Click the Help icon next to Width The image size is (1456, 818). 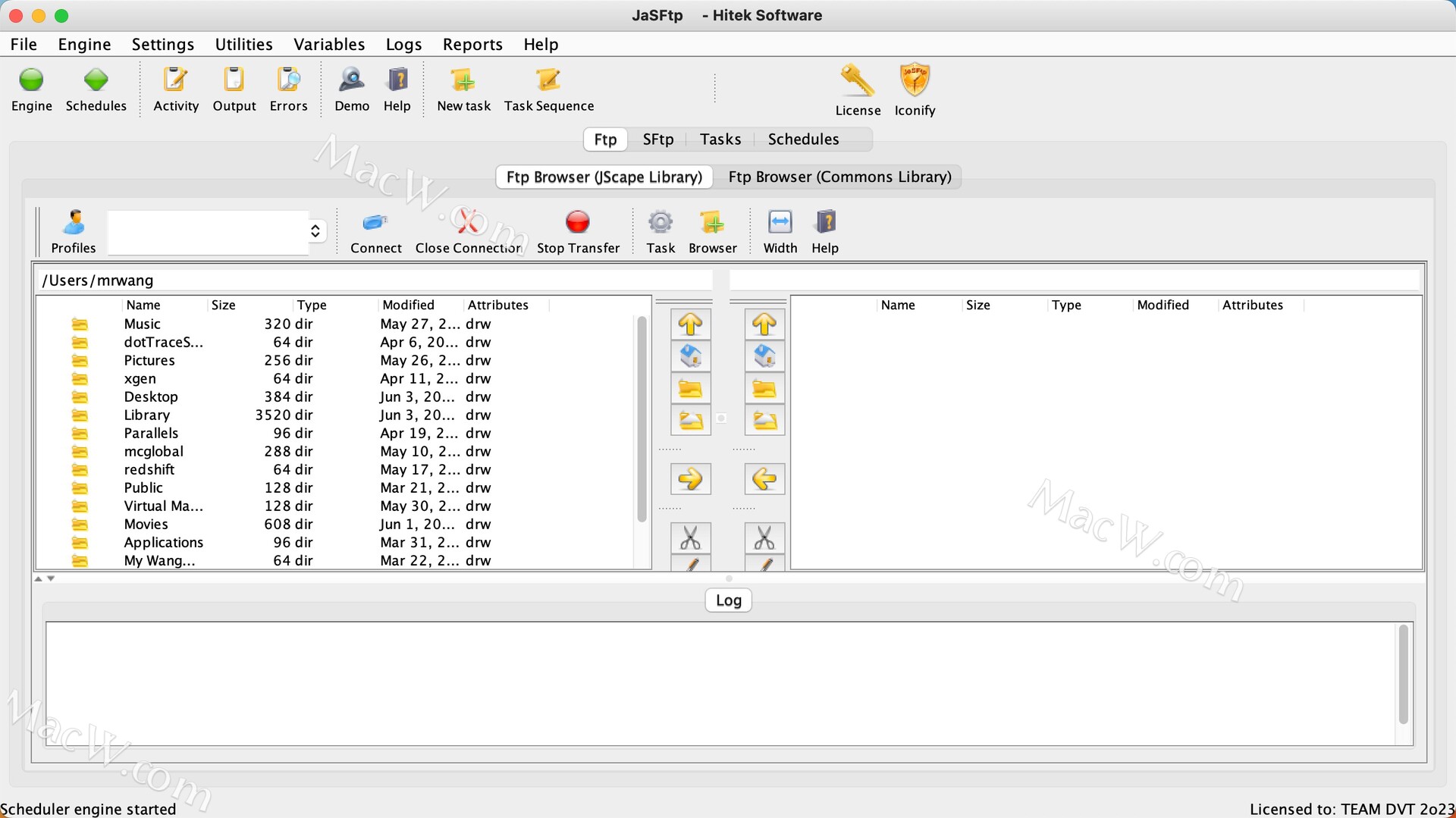tap(825, 222)
